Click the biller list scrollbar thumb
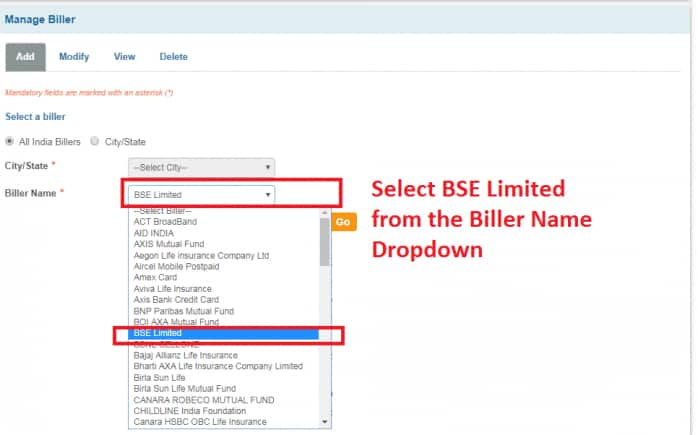The height and width of the screenshot is (435, 698). click(324, 242)
